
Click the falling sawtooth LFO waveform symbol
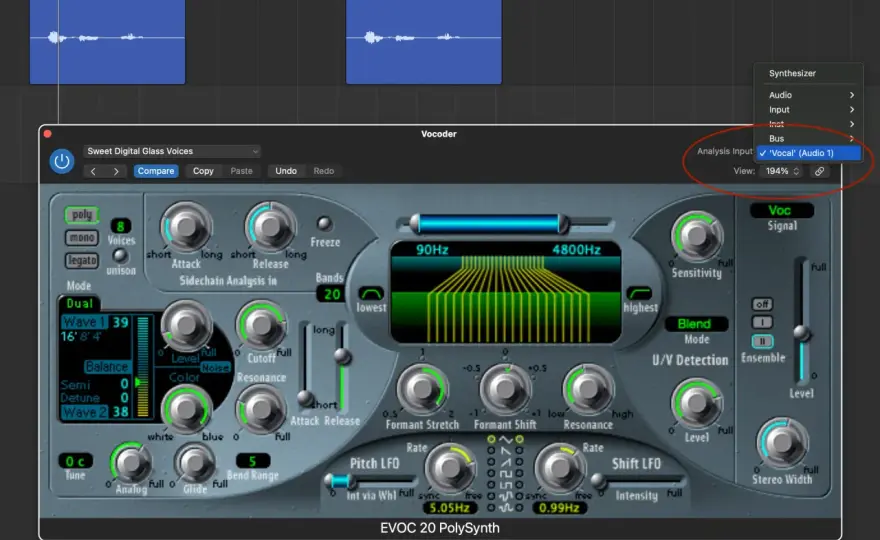[x=506, y=451]
